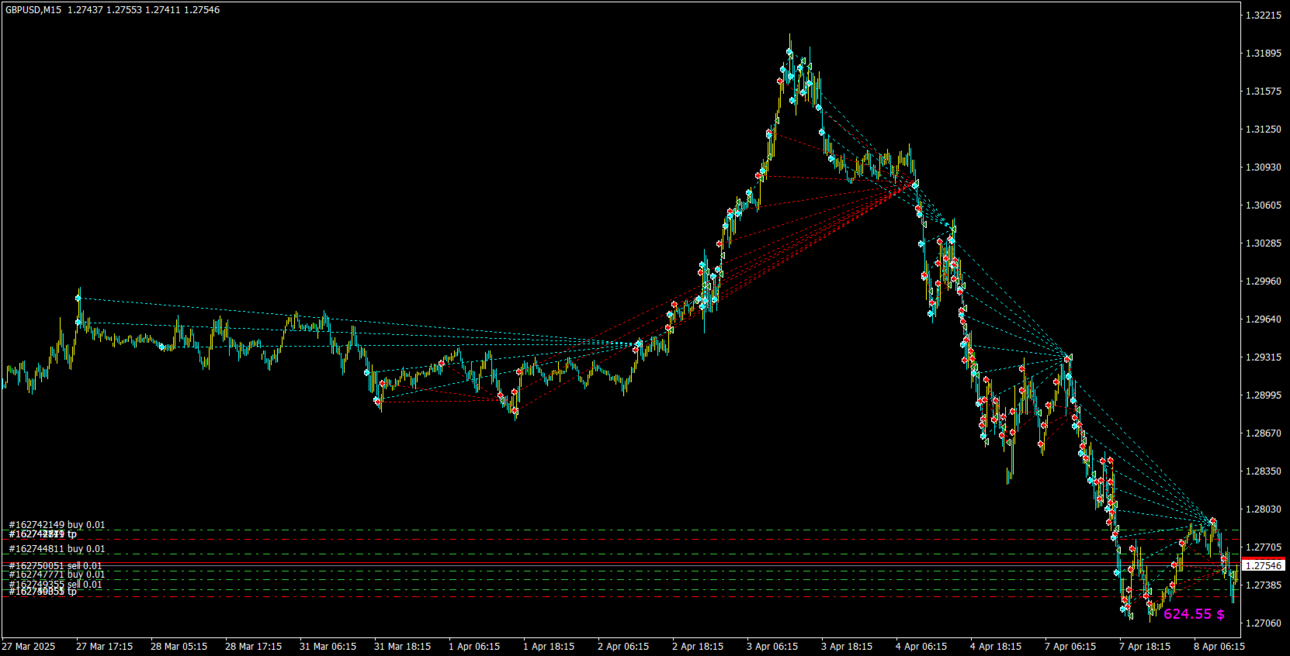This screenshot has width=1290, height=656.
Task: Click the 31 Mar 18:15 time label
Action: coord(403,647)
